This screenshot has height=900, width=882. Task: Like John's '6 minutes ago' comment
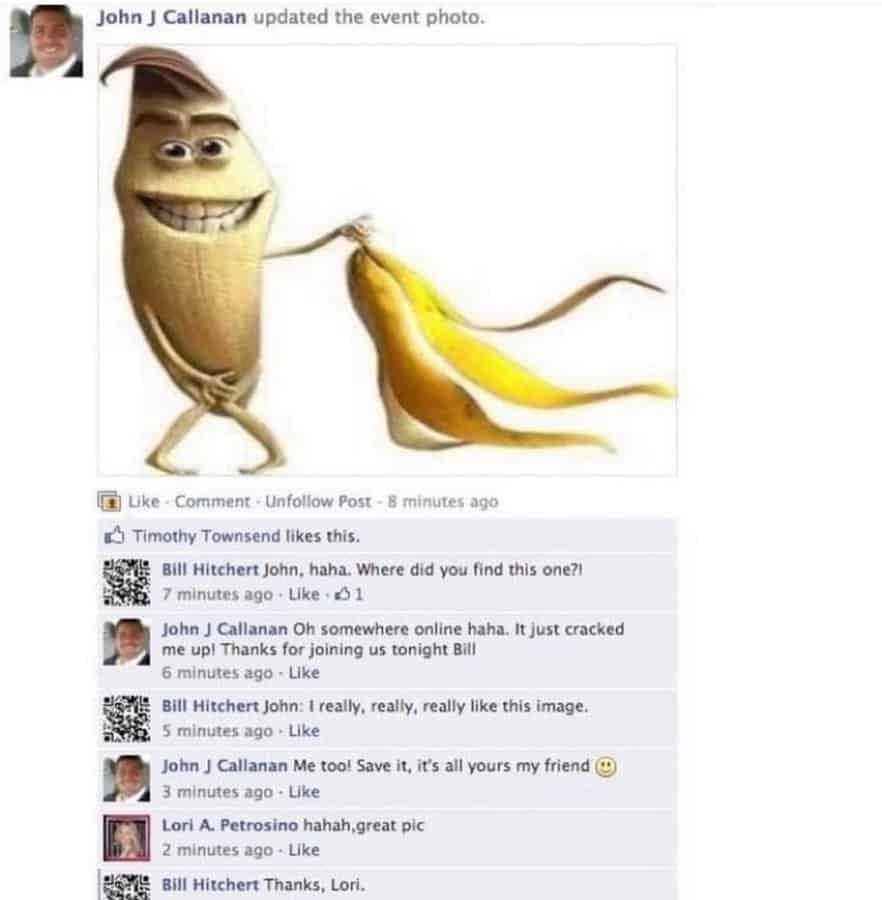[x=304, y=672]
